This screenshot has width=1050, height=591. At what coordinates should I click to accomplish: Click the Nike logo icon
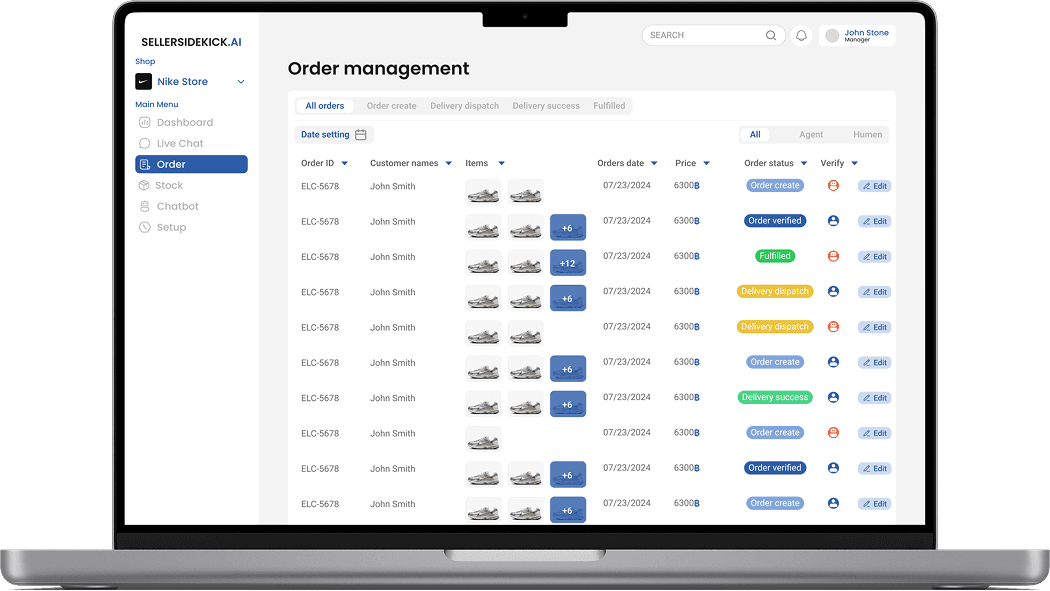point(143,82)
